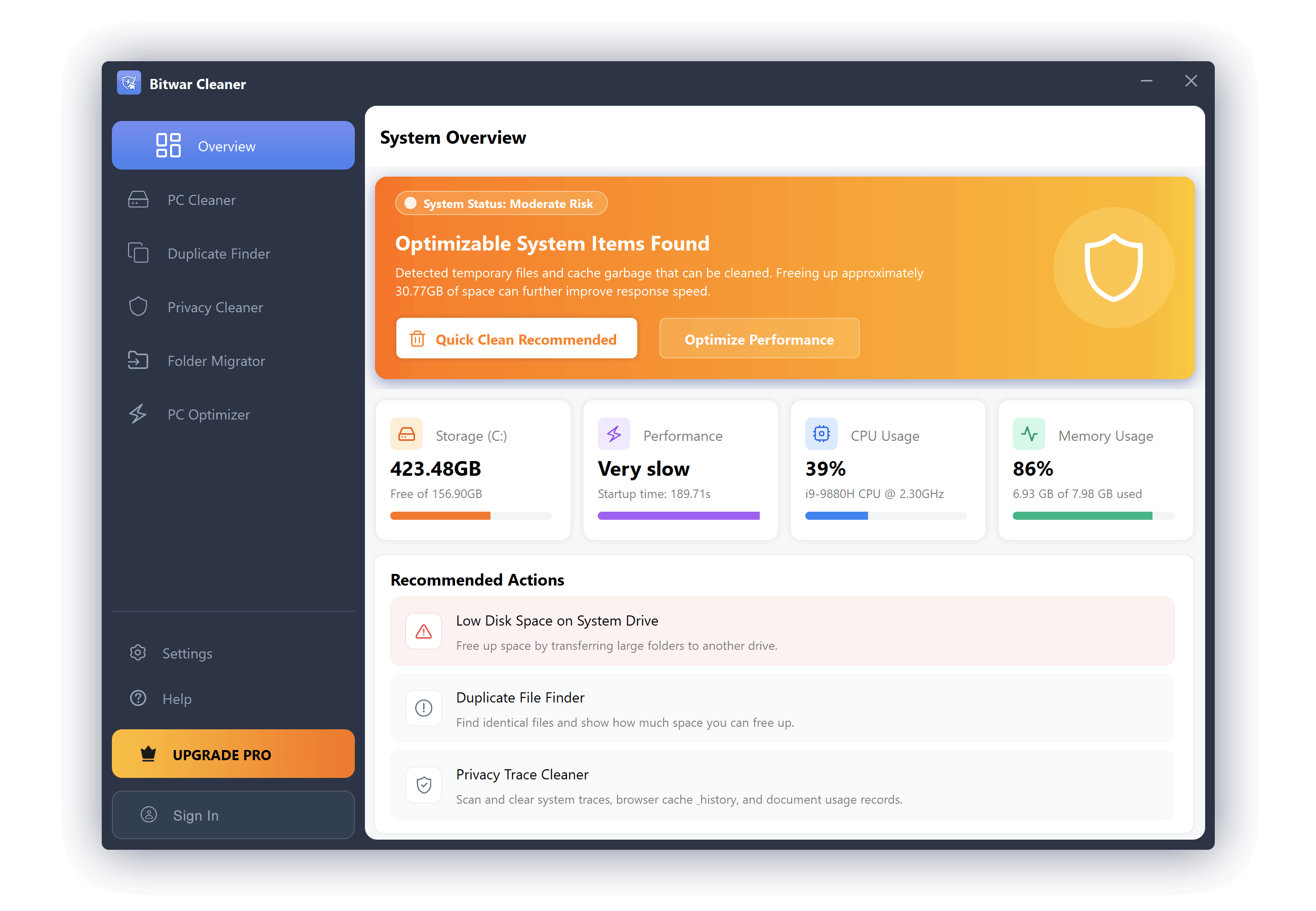Open the Privacy Cleaner page
This screenshot has height=911, width=1316.
coord(233,307)
